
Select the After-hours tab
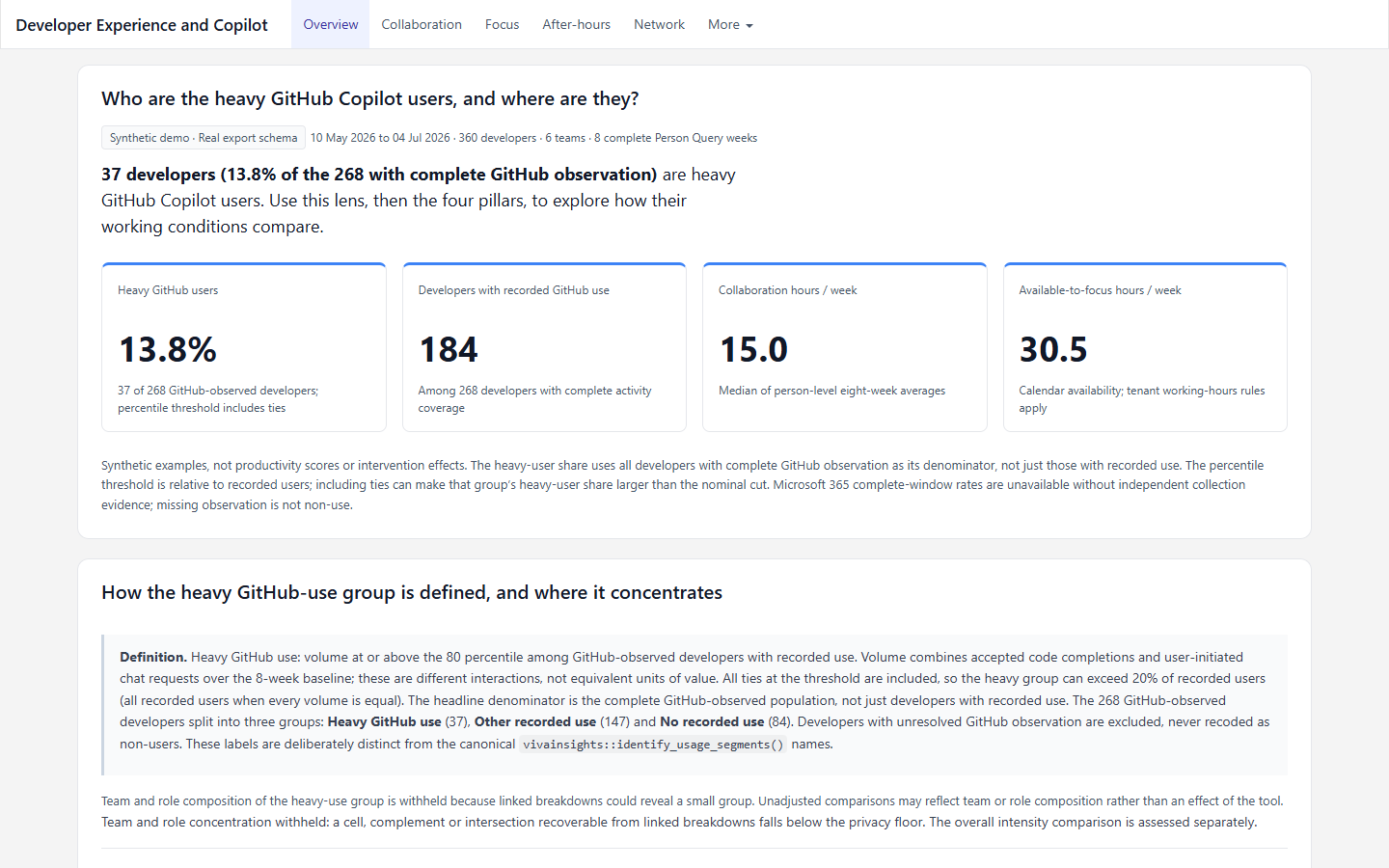[576, 24]
